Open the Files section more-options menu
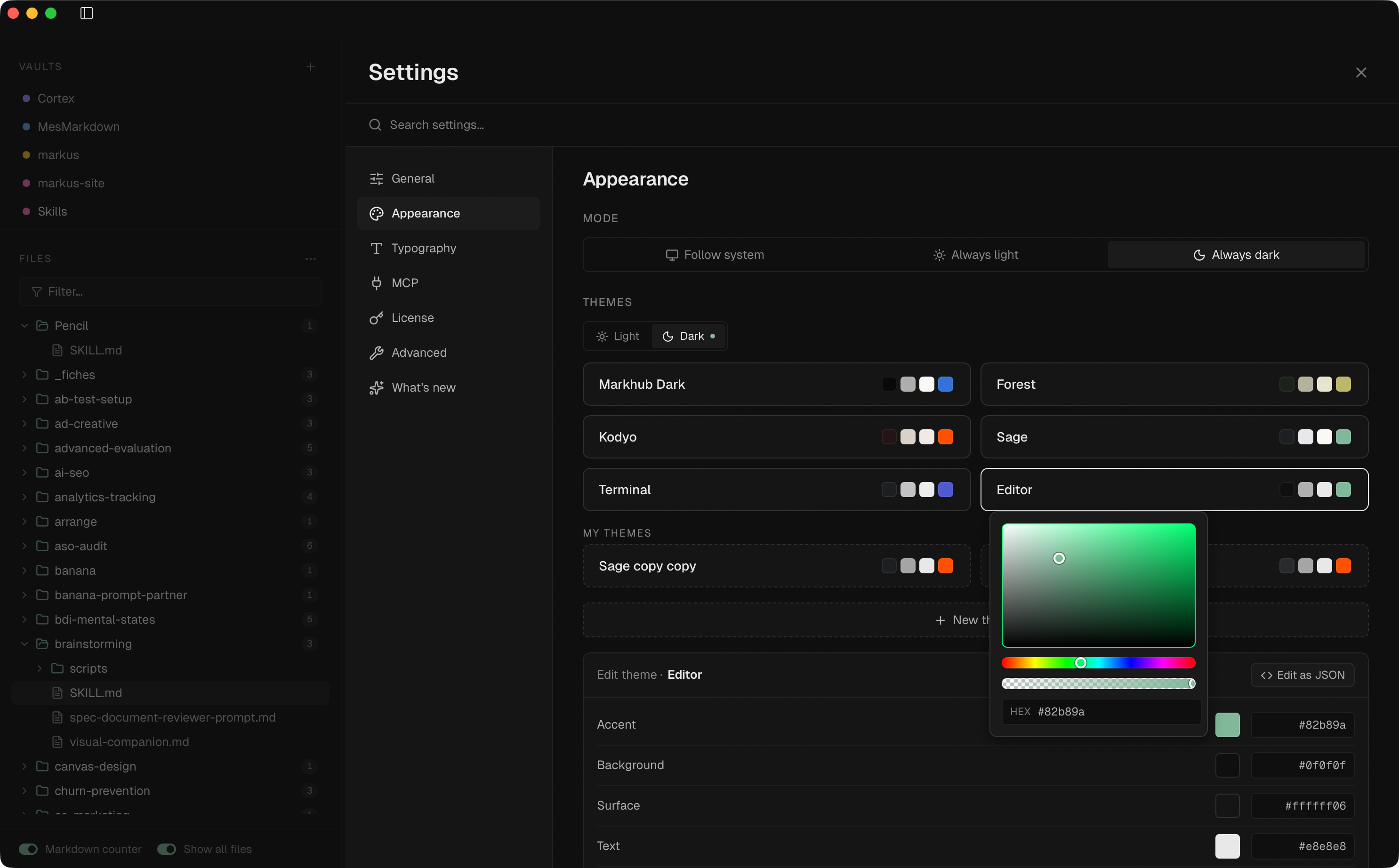This screenshot has width=1399, height=868. click(x=311, y=259)
